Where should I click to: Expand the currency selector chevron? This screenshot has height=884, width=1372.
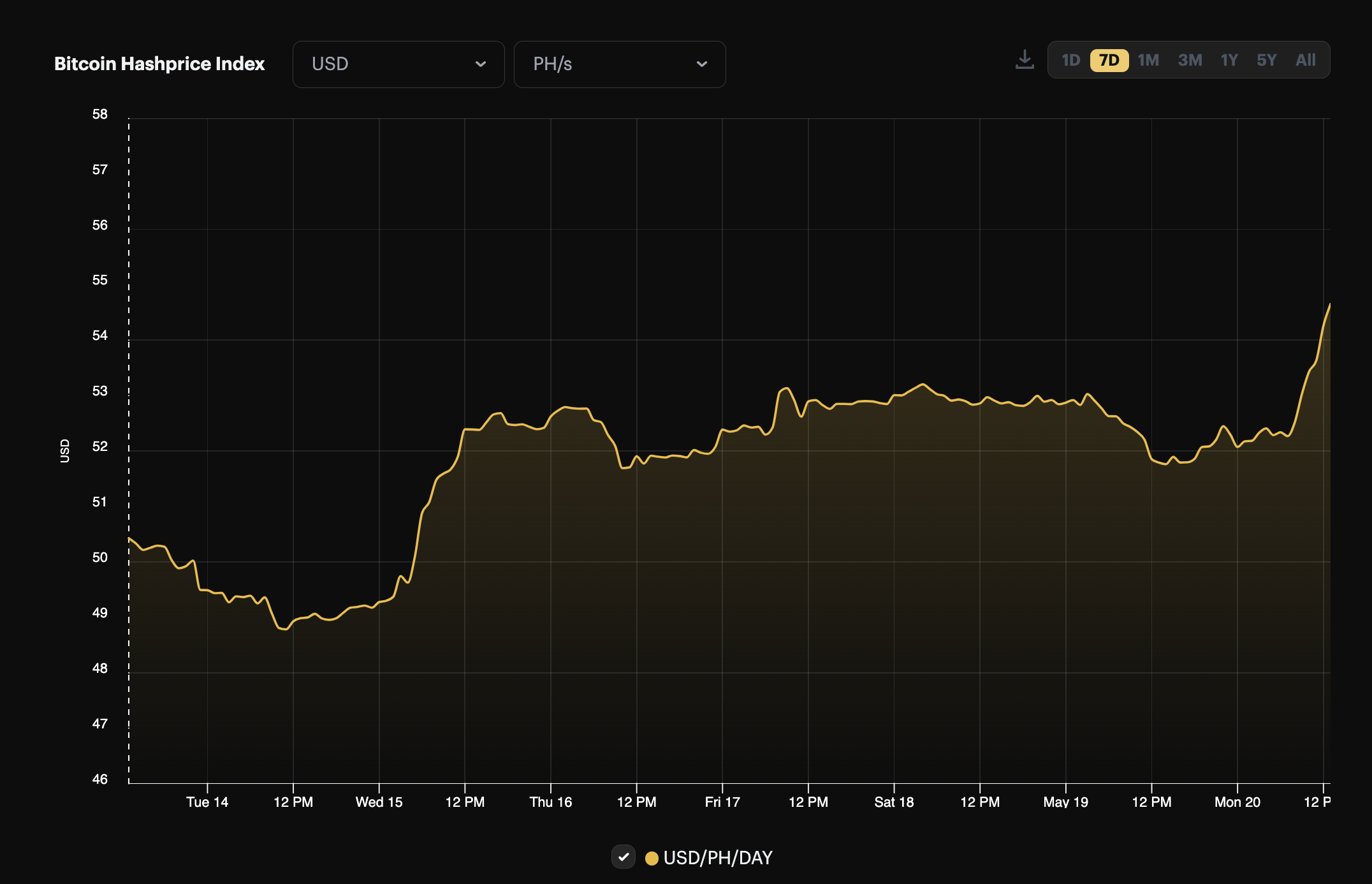(481, 64)
